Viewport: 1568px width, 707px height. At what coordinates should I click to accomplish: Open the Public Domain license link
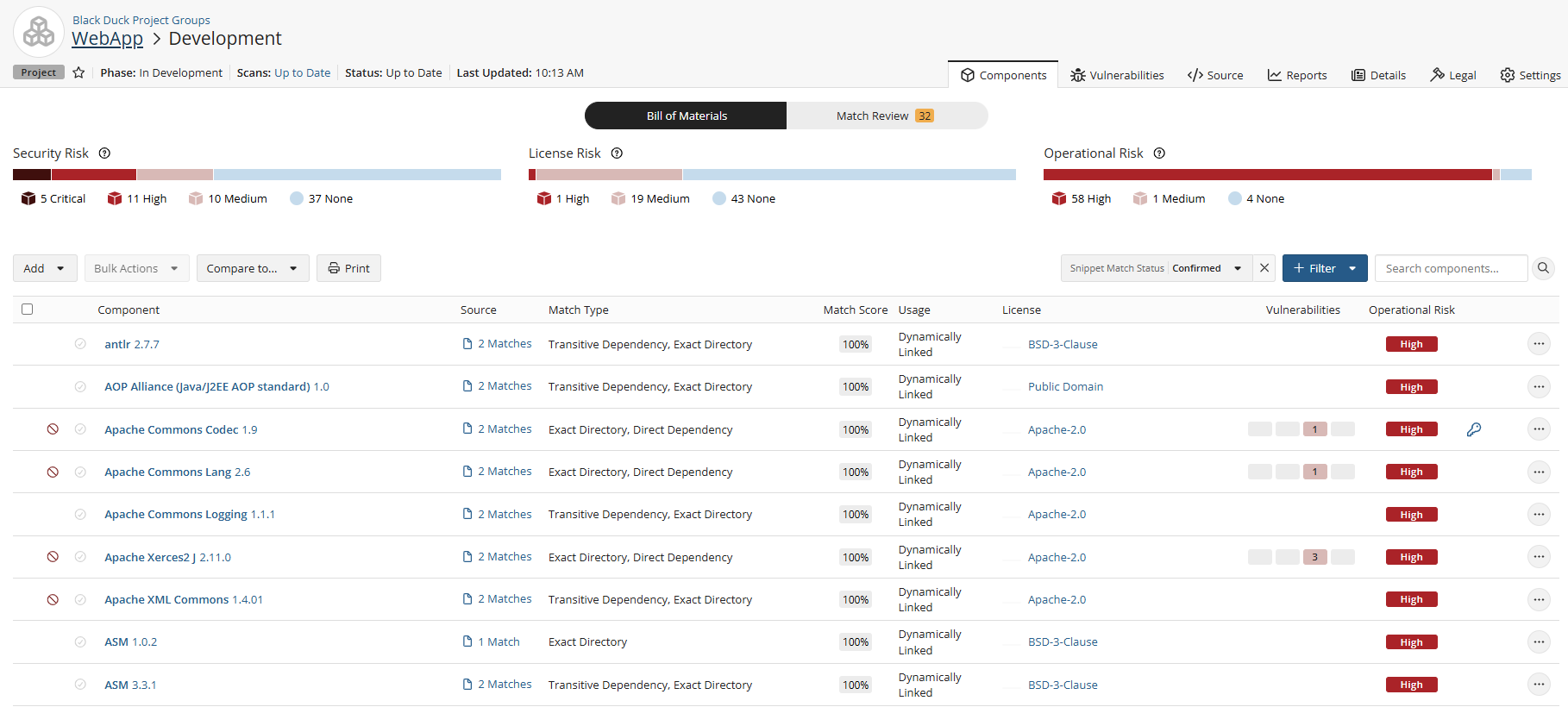[x=1065, y=386]
